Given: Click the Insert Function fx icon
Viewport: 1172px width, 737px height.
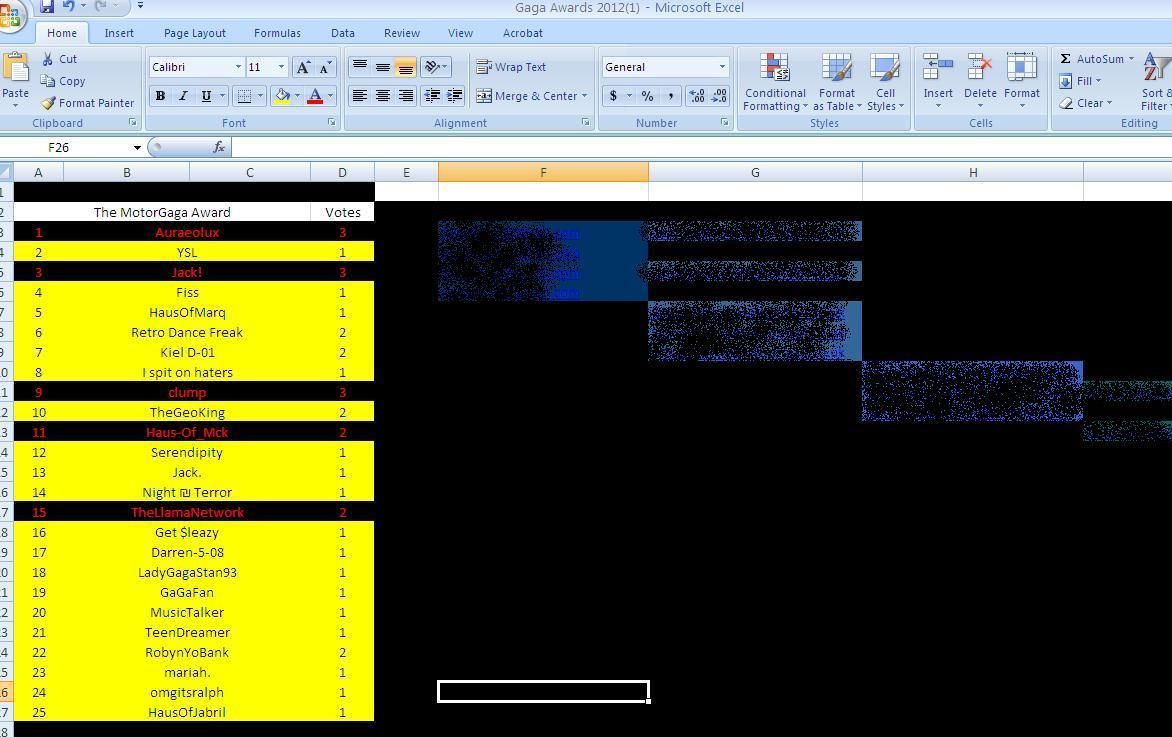Looking at the screenshot, I should 219,147.
